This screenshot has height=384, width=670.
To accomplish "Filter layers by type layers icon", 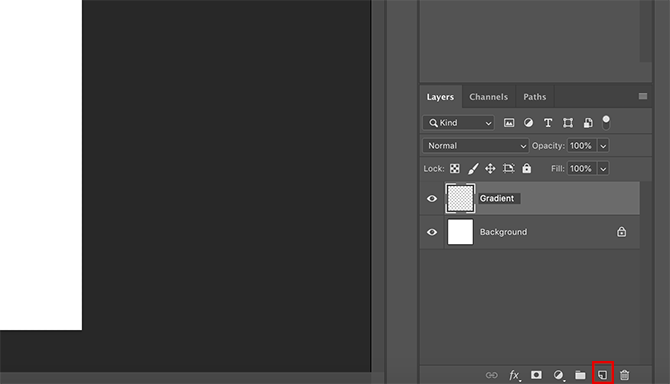I will pyautogui.click(x=548, y=123).
